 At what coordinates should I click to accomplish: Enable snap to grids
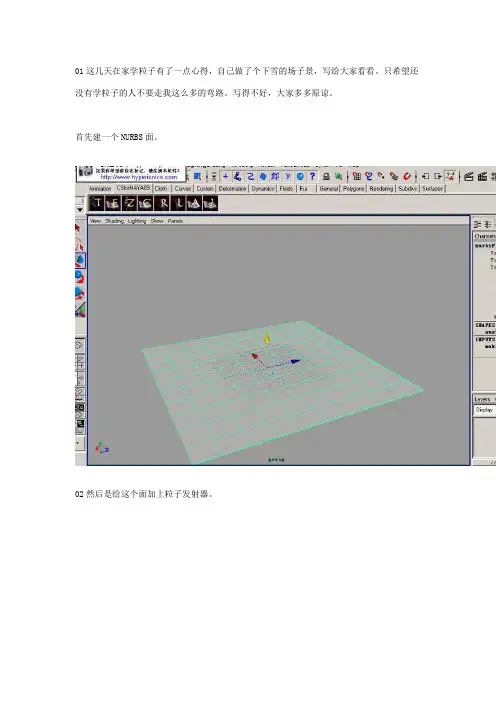click(x=357, y=176)
